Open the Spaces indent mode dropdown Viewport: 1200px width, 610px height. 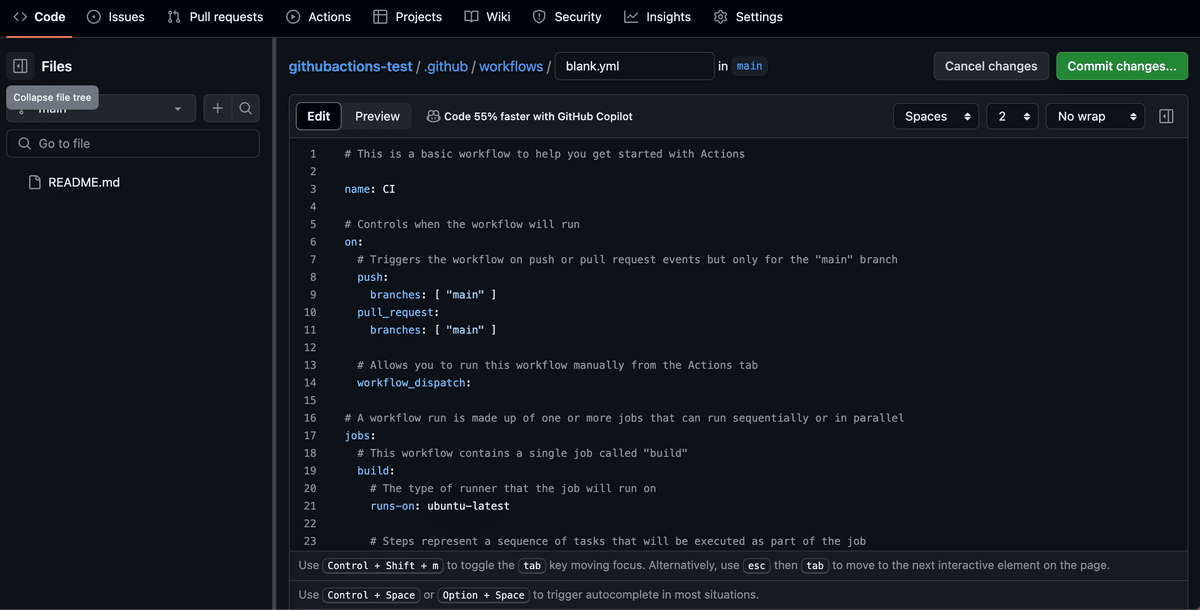pyautogui.click(x=936, y=116)
